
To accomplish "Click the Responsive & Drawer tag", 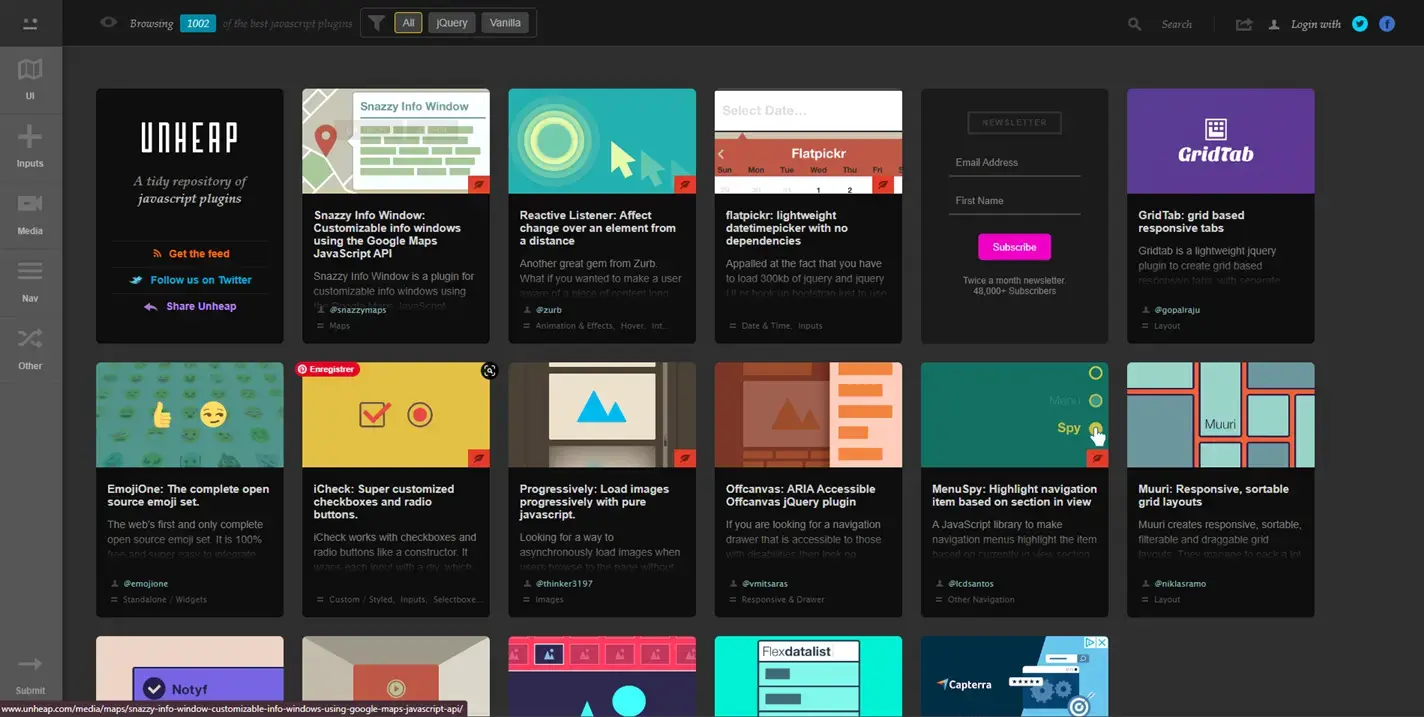I will pos(783,600).
